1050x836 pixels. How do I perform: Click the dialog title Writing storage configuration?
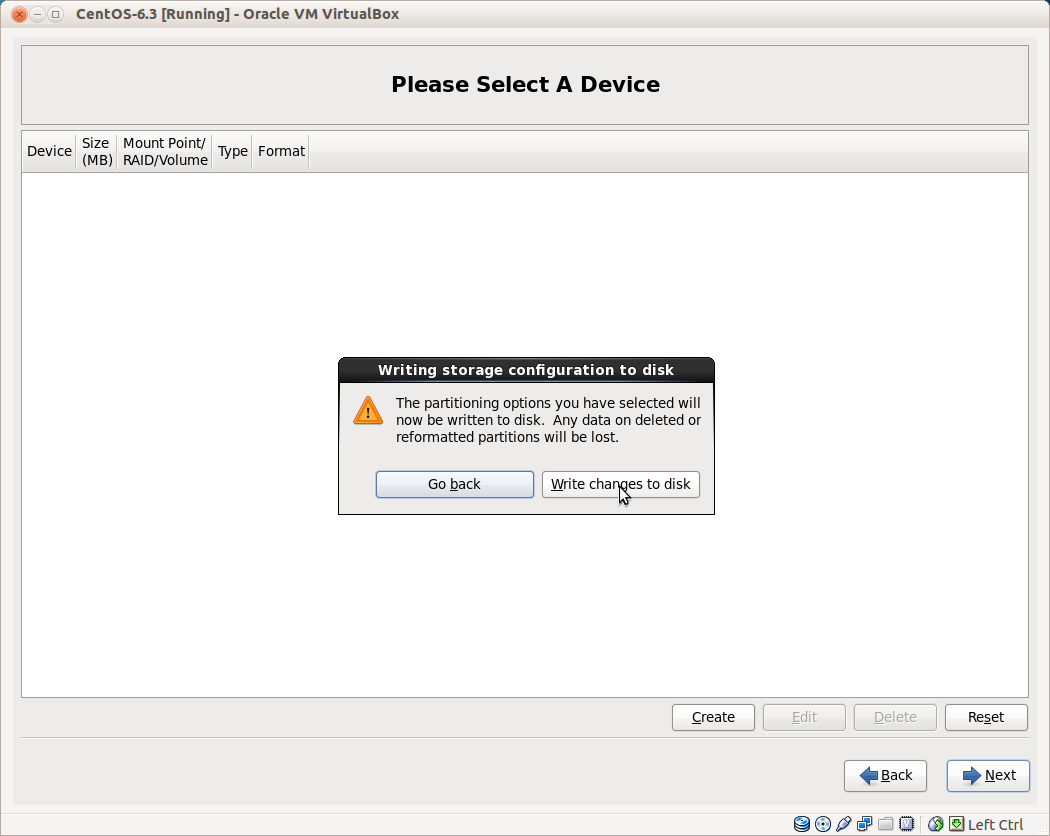coord(526,370)
